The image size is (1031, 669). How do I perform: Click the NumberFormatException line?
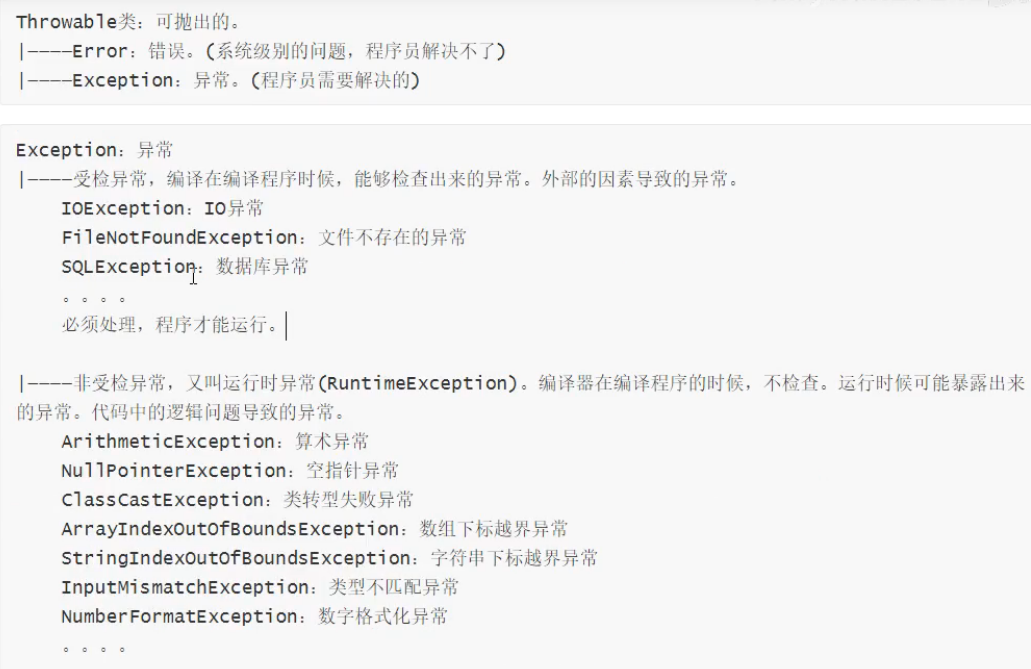pos(254,616)
